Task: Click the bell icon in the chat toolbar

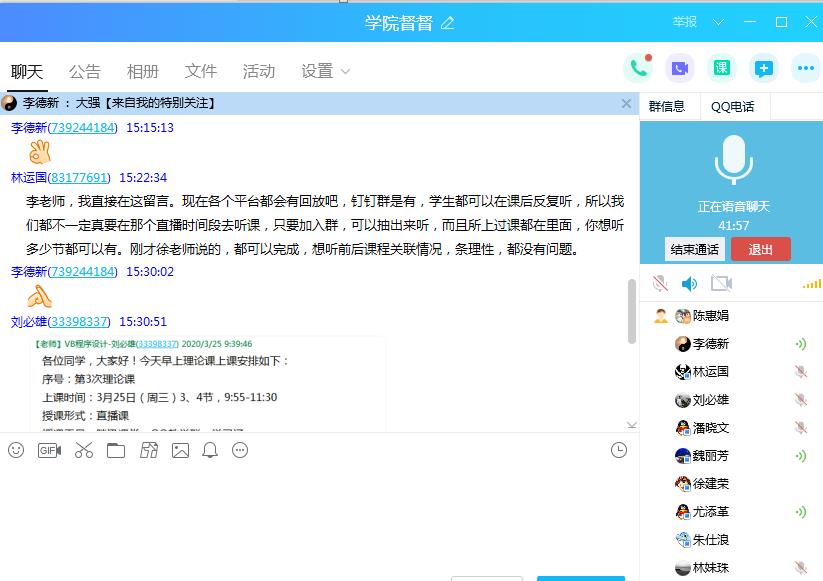Action: tap(210, 450)
